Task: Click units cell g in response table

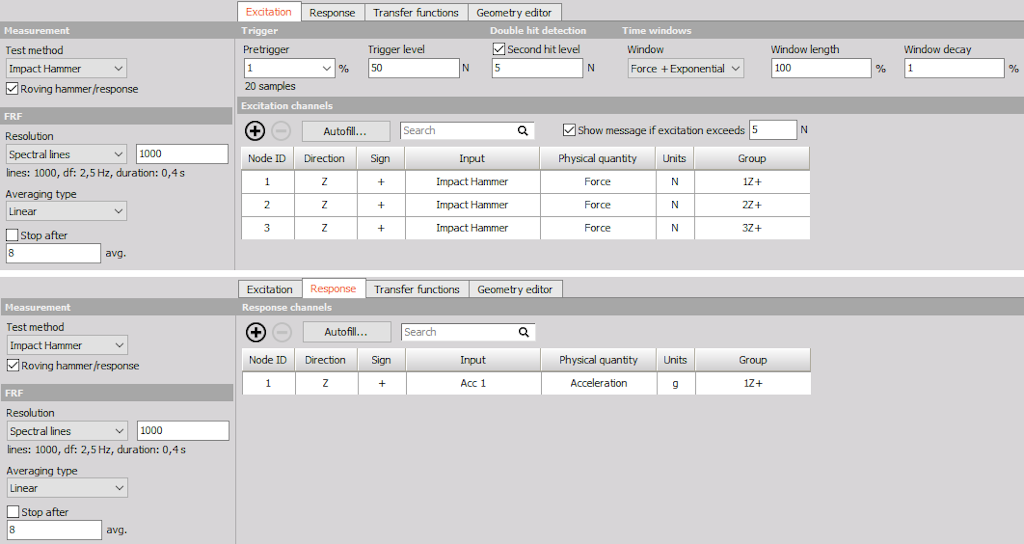Action: [676, 383]
